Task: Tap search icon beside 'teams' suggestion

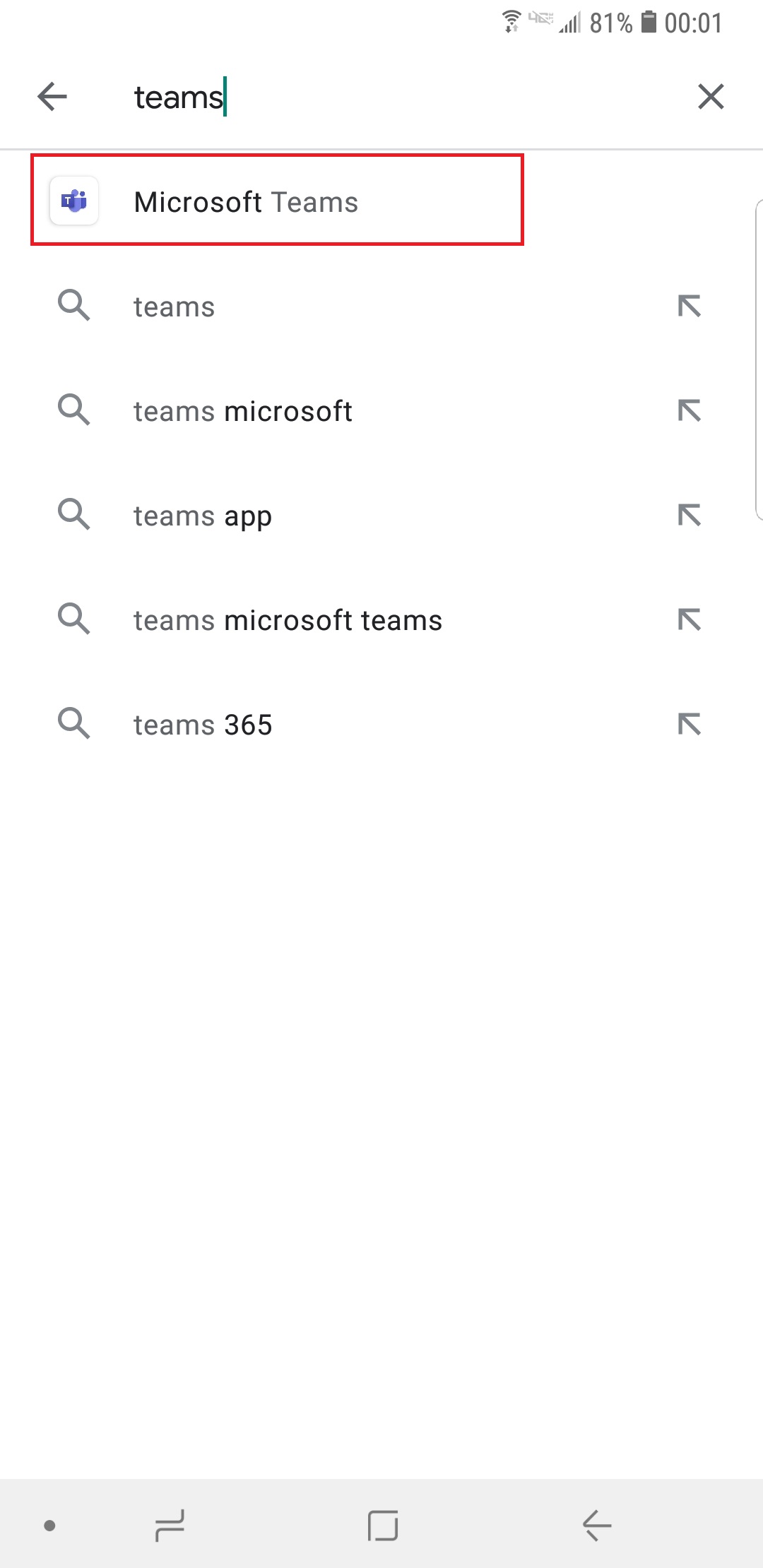Action: coord(74,306)
